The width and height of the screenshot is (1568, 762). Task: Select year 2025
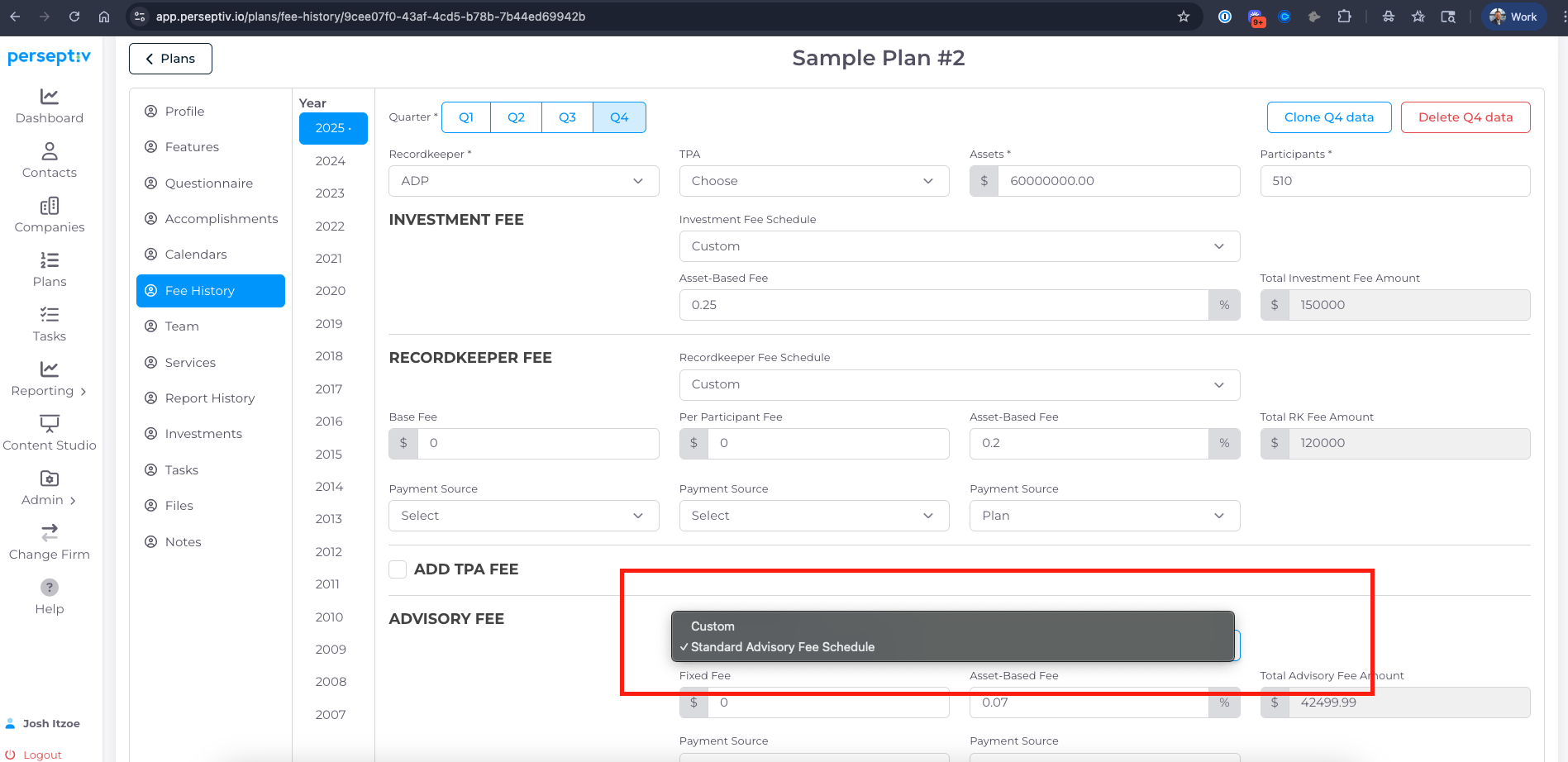click(x=333, y=128)
